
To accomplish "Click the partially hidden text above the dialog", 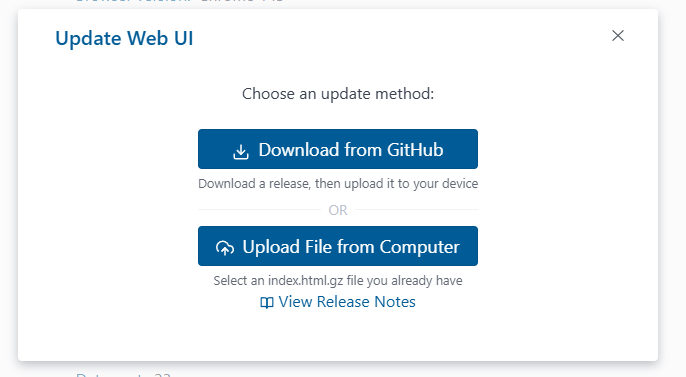I will pos(180,1).
